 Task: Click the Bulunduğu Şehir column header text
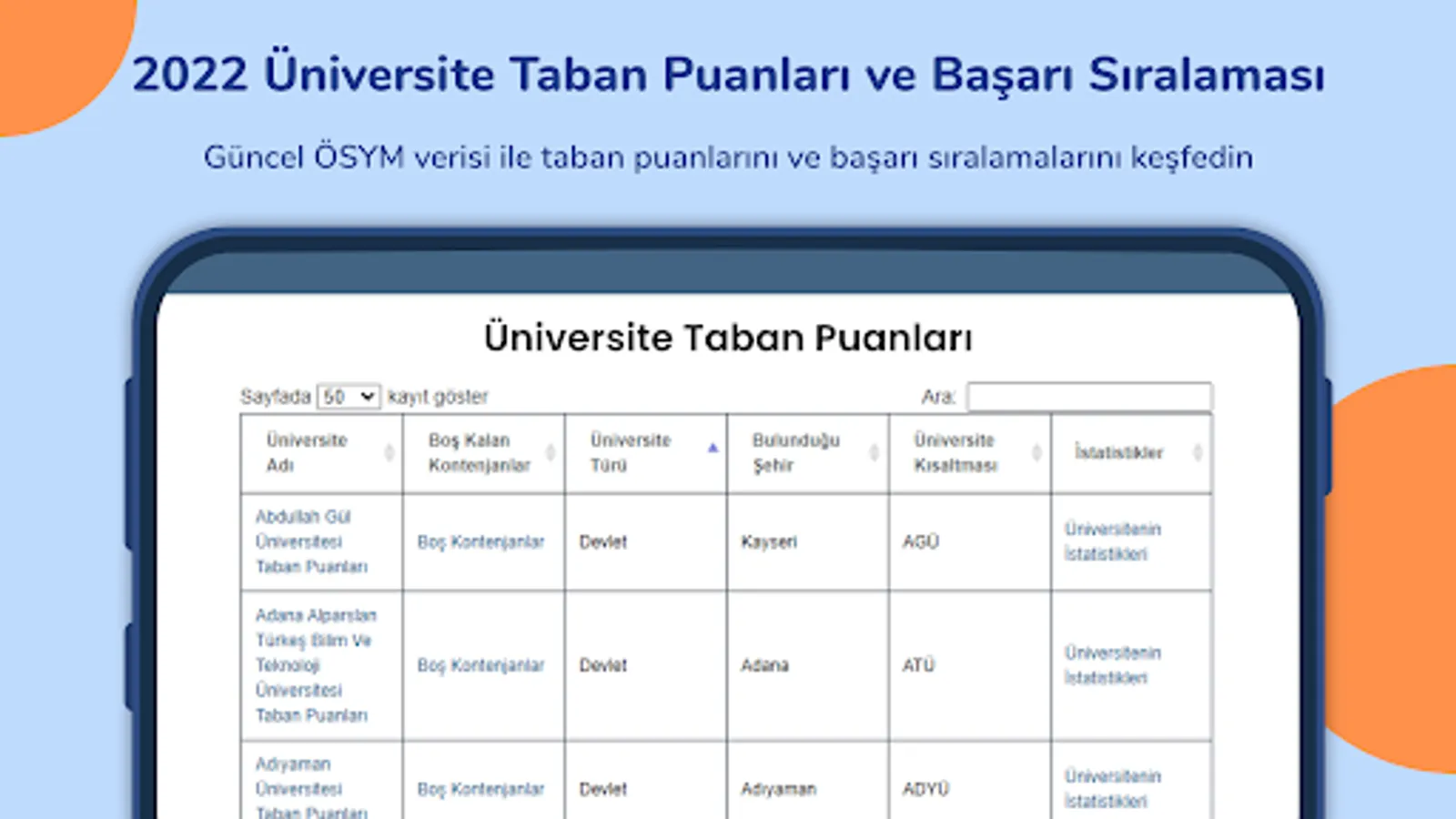click(x=795, y=452)
